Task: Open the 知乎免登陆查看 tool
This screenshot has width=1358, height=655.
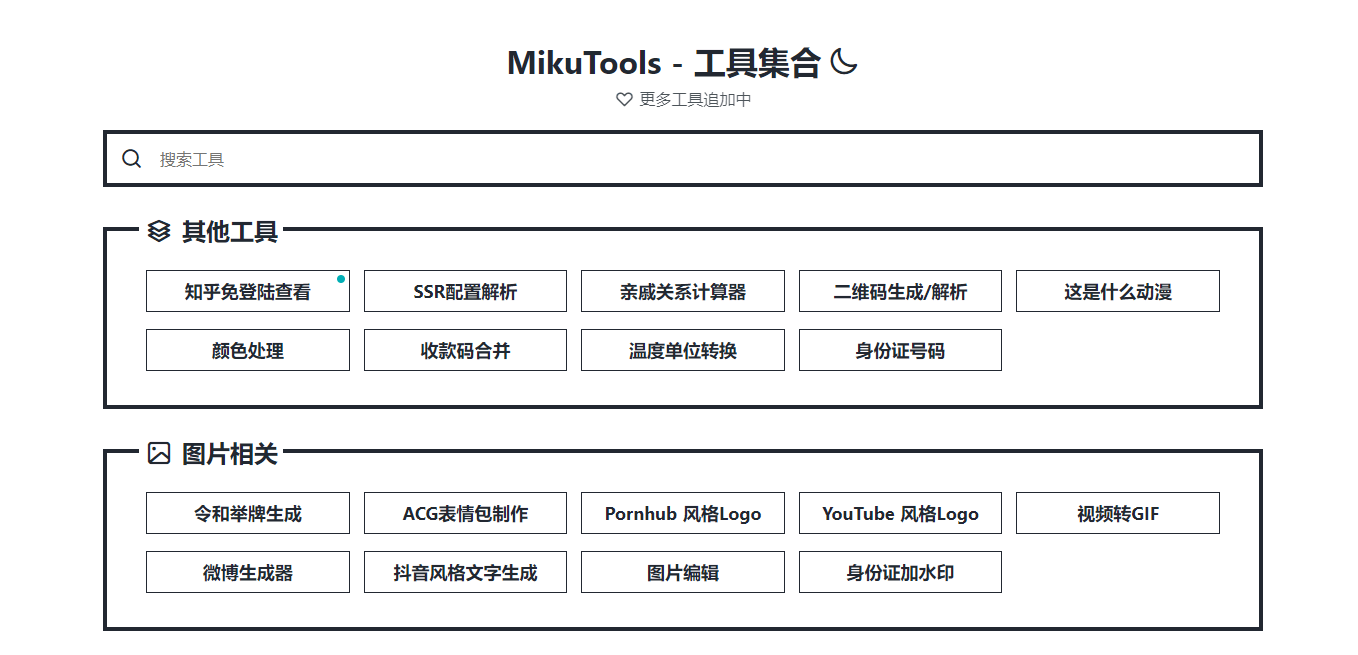Action: click(248, 292)
